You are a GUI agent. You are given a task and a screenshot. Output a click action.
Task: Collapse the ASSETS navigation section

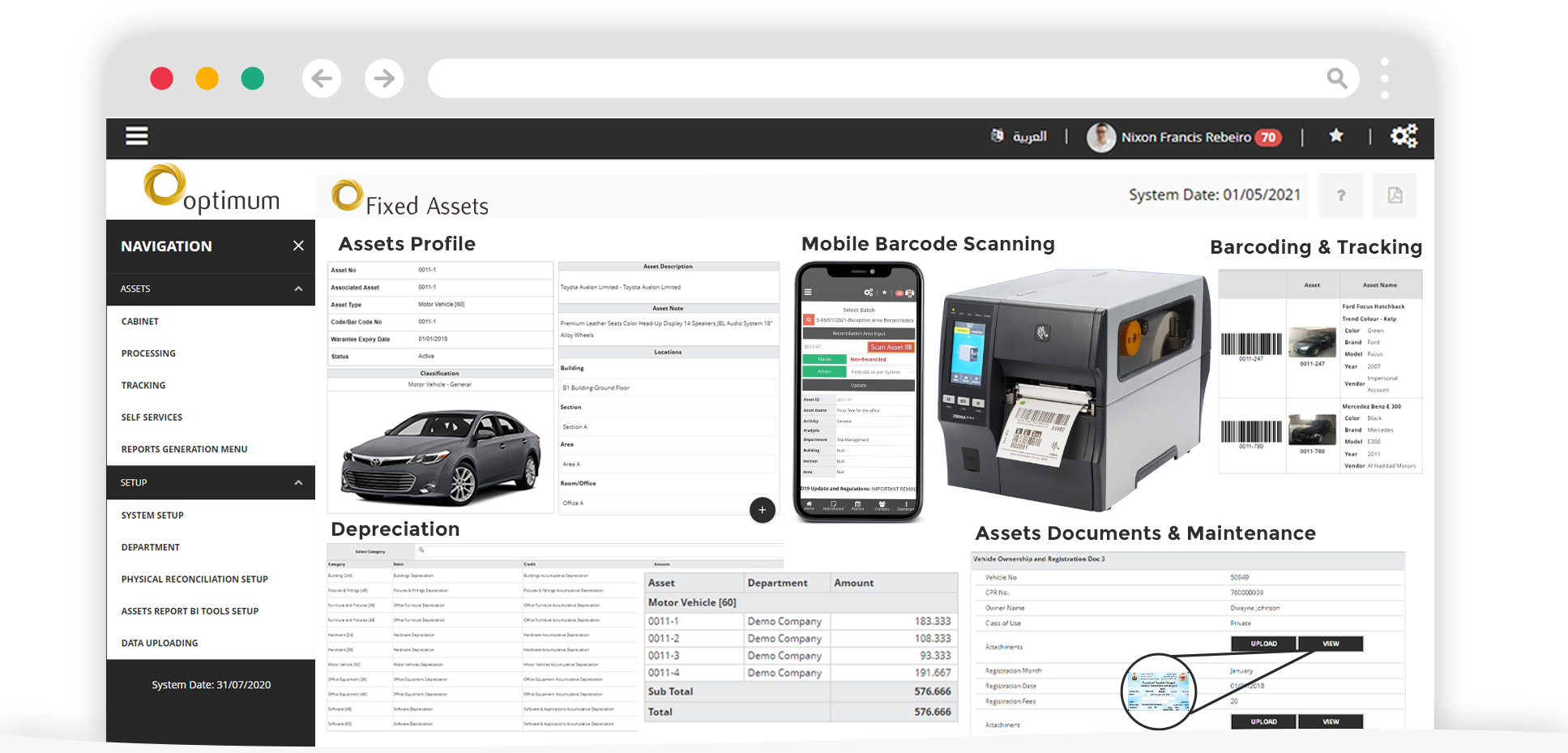point(297,289)
